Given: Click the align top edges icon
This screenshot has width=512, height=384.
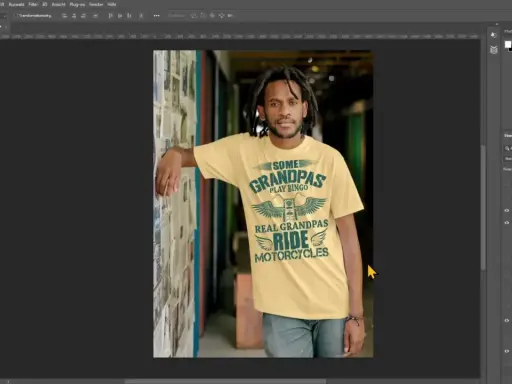Looking at the screenshot, I should point(110,16).
